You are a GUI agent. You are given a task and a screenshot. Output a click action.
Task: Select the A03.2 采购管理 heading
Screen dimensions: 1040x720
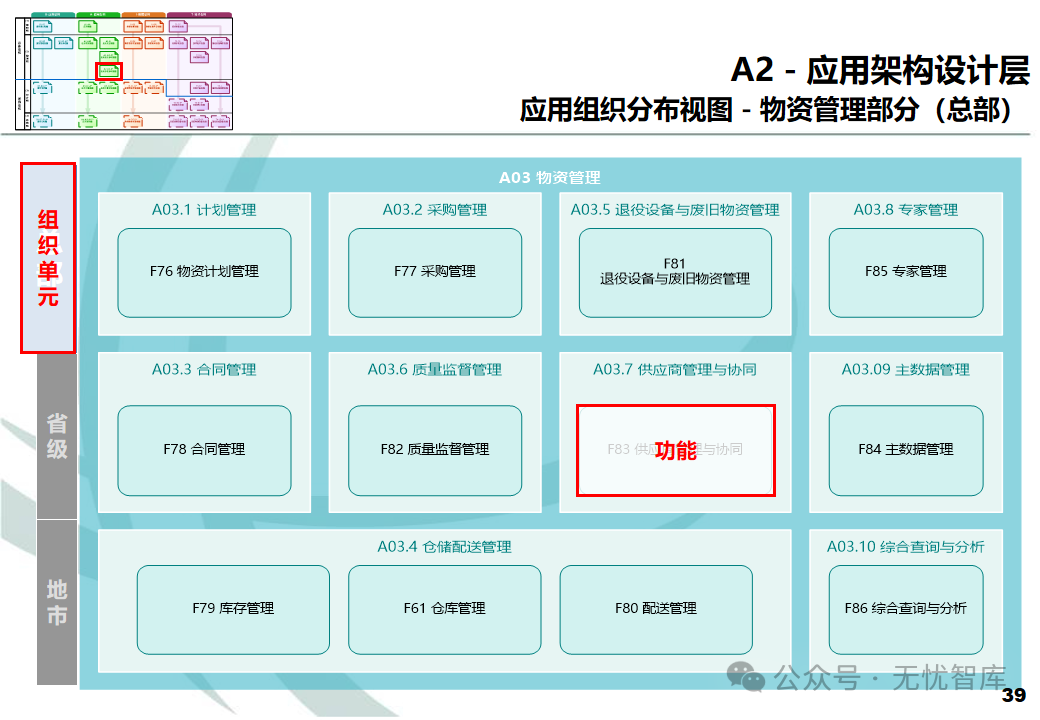(434, 210)
